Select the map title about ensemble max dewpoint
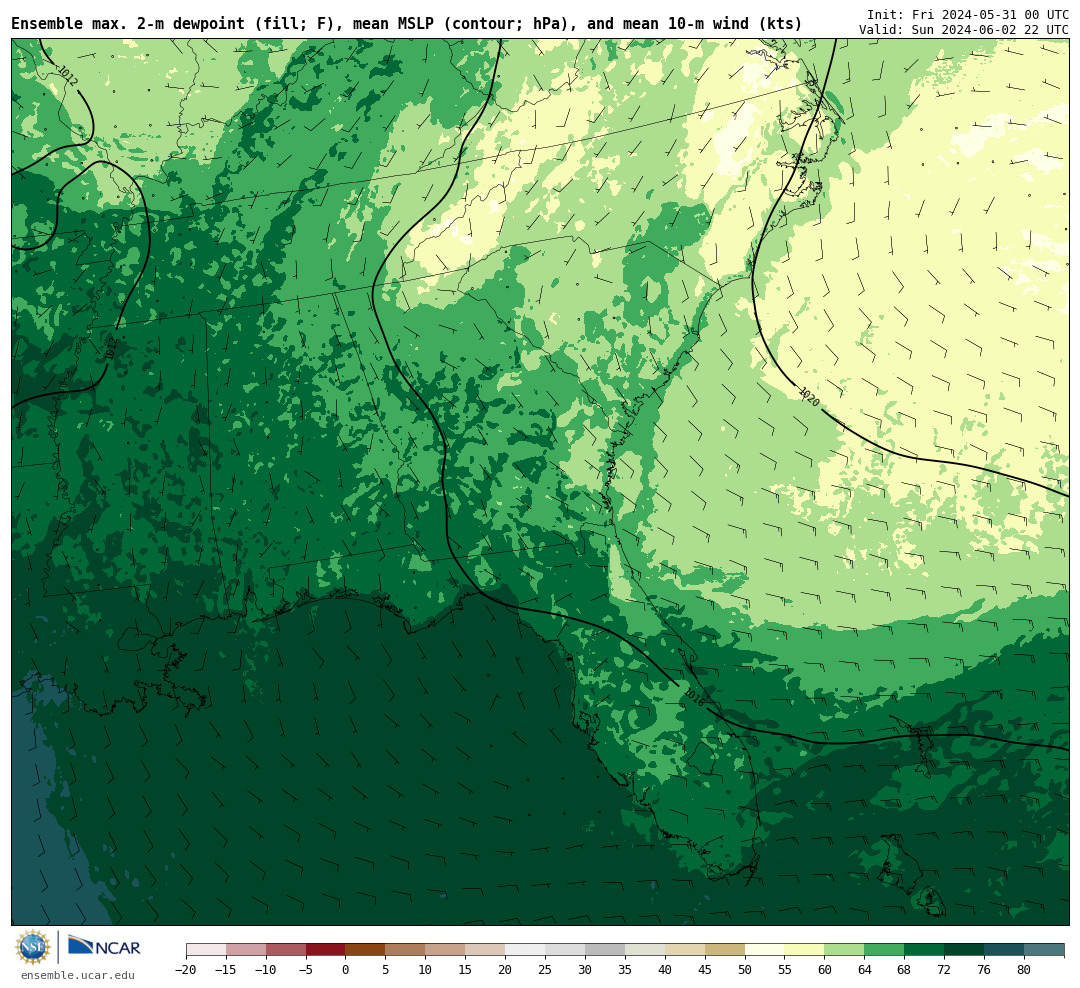This screenshot has height=988, width=1080. [x=406, y=24]
